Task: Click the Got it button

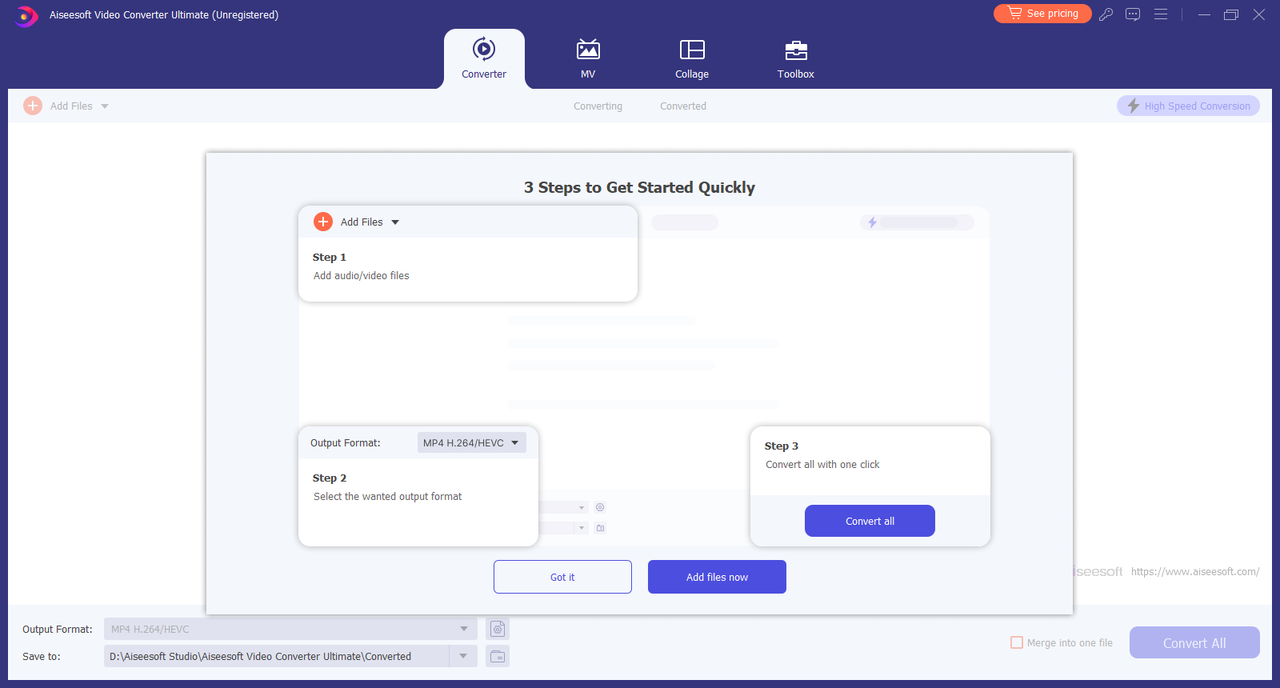Action: tap(563, 577)
